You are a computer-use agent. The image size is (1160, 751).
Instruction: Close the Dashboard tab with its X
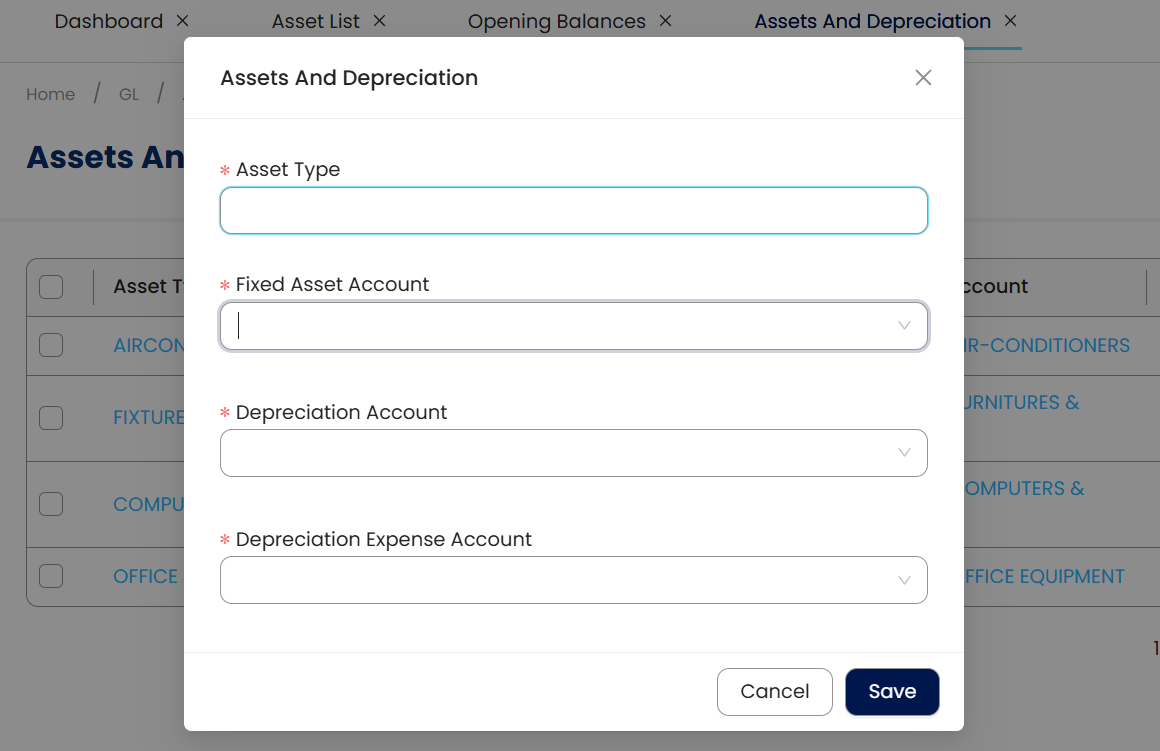pyautogui.click(x=183, y=21)
